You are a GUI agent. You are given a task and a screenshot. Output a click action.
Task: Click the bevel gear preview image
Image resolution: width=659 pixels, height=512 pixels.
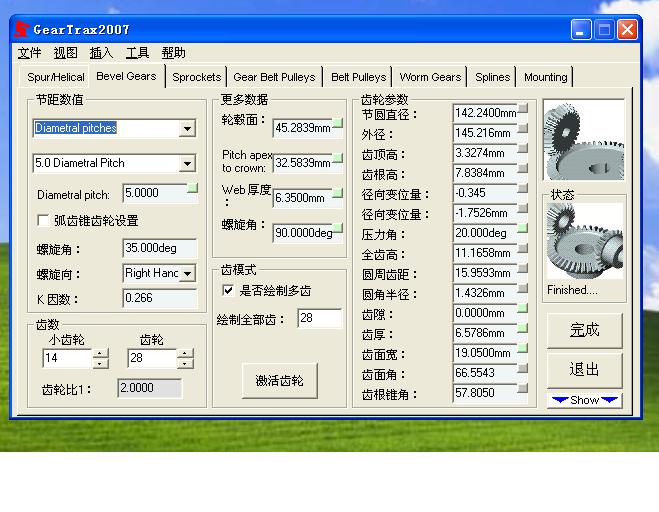pyautogui.click(x=584, y=140)
